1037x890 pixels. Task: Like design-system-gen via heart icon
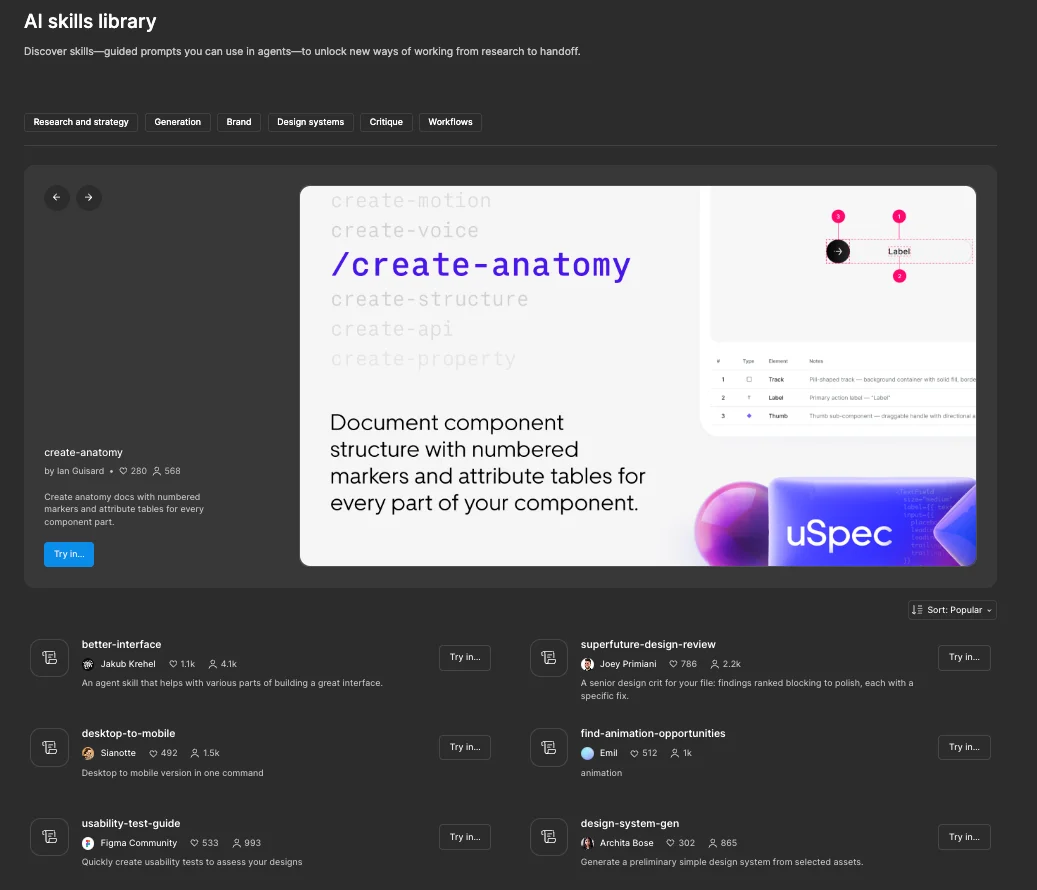(671, 843)
